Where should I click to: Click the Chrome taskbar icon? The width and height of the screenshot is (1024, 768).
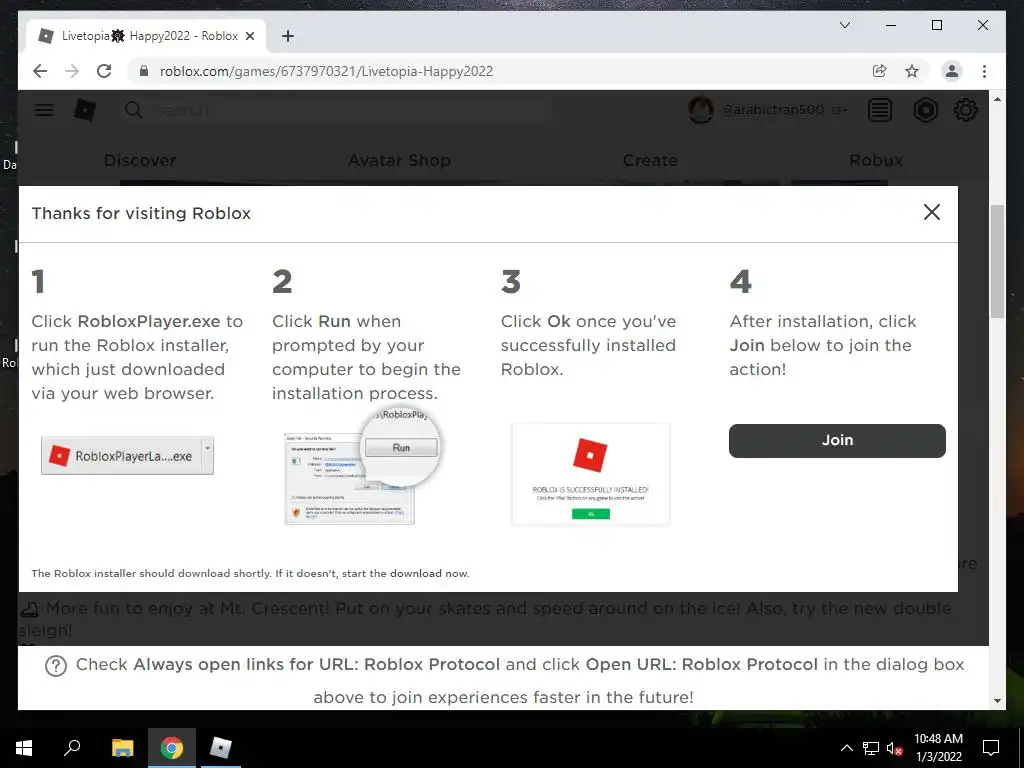coord(172,748)
